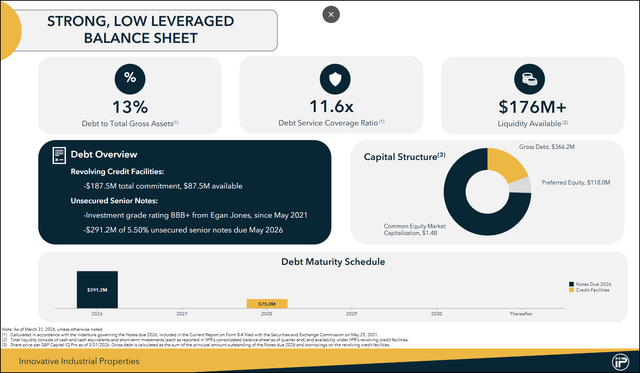Click the footnote beginning Note: As of March 31
This screenshot has height=373, width=640.
point(53,329)
